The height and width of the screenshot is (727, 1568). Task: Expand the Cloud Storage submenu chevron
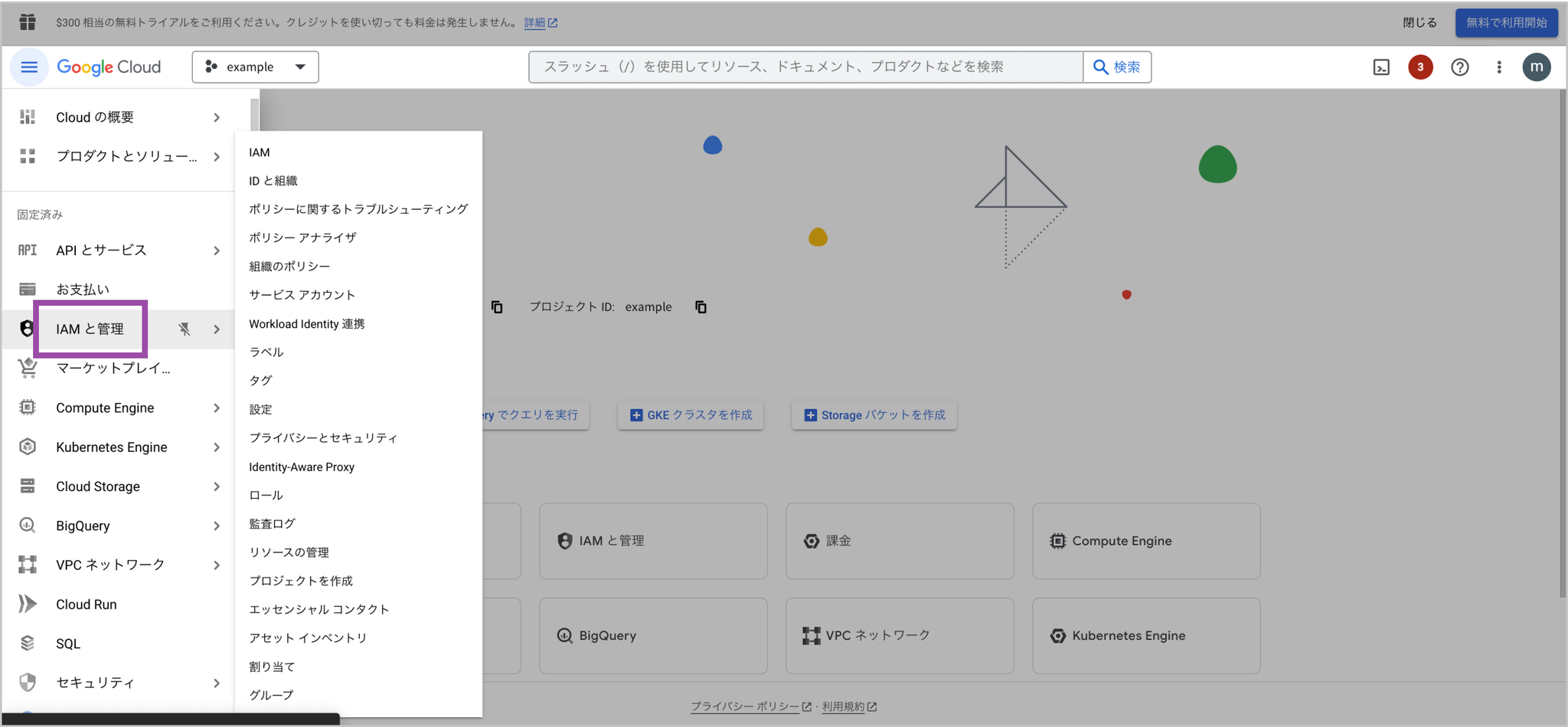pyautogui.click(x=217, y=486)
